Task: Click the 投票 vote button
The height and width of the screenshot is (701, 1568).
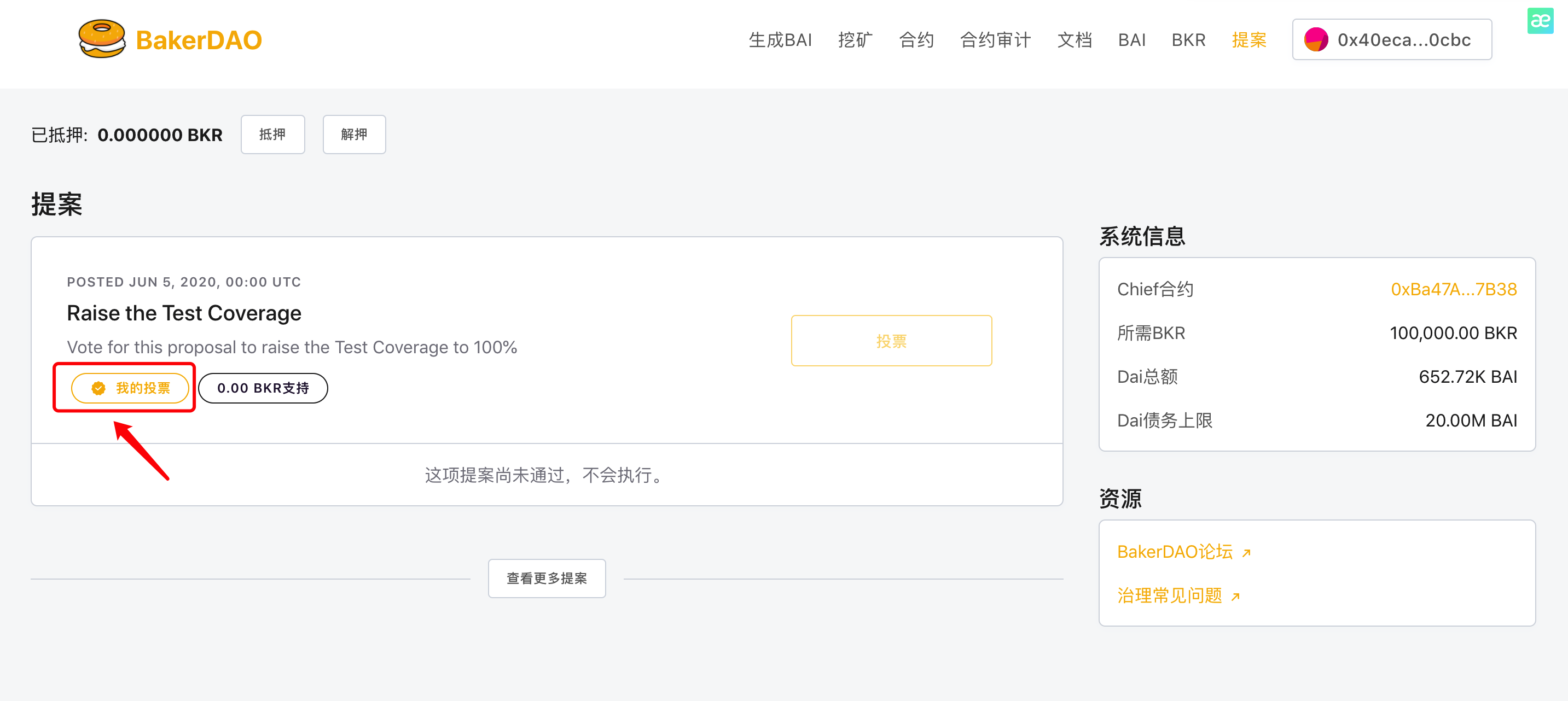Action: [891, 341]
